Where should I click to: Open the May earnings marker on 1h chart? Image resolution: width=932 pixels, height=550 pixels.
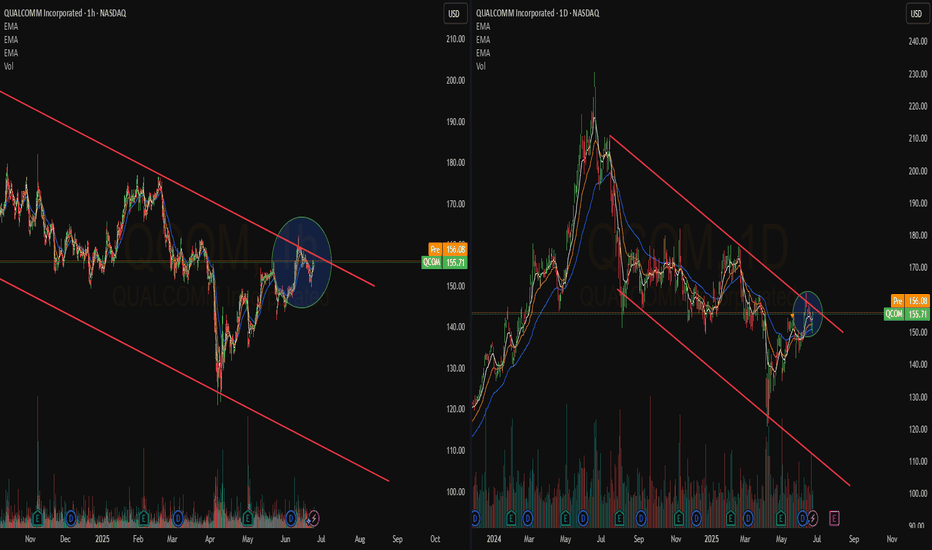pos(247,518)
